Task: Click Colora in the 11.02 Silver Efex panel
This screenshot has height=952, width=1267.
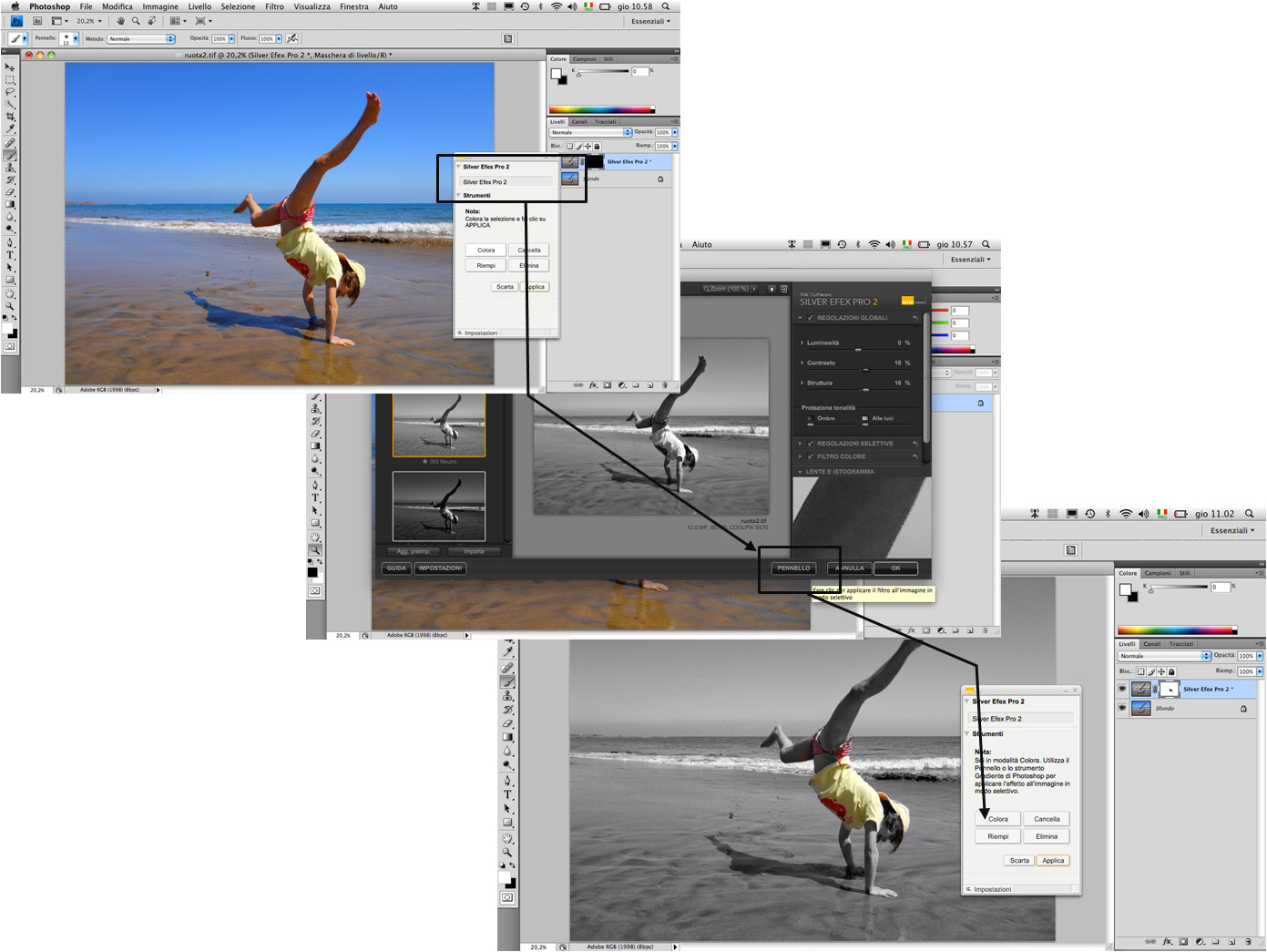Action: pos(998,819)
